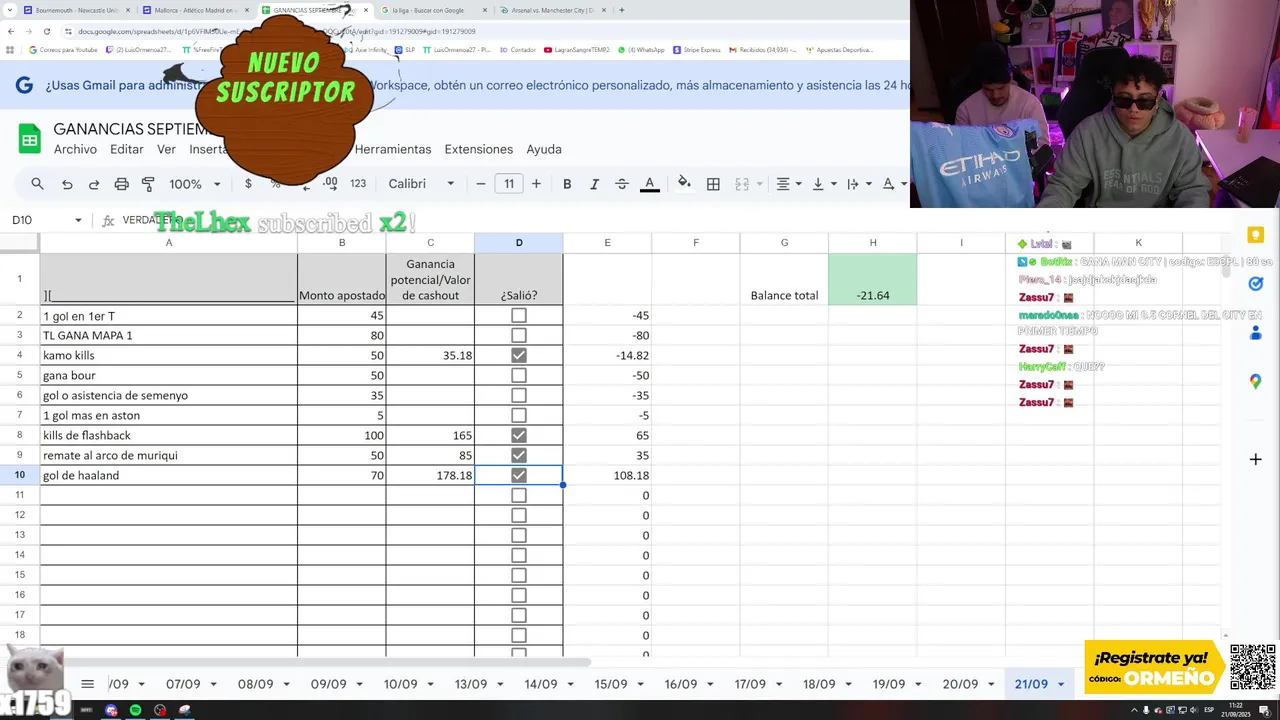This screenshot has width=1280, height=720.
Task: Switch to Arsenal vs. Manchester City tab
Action: 553,10
